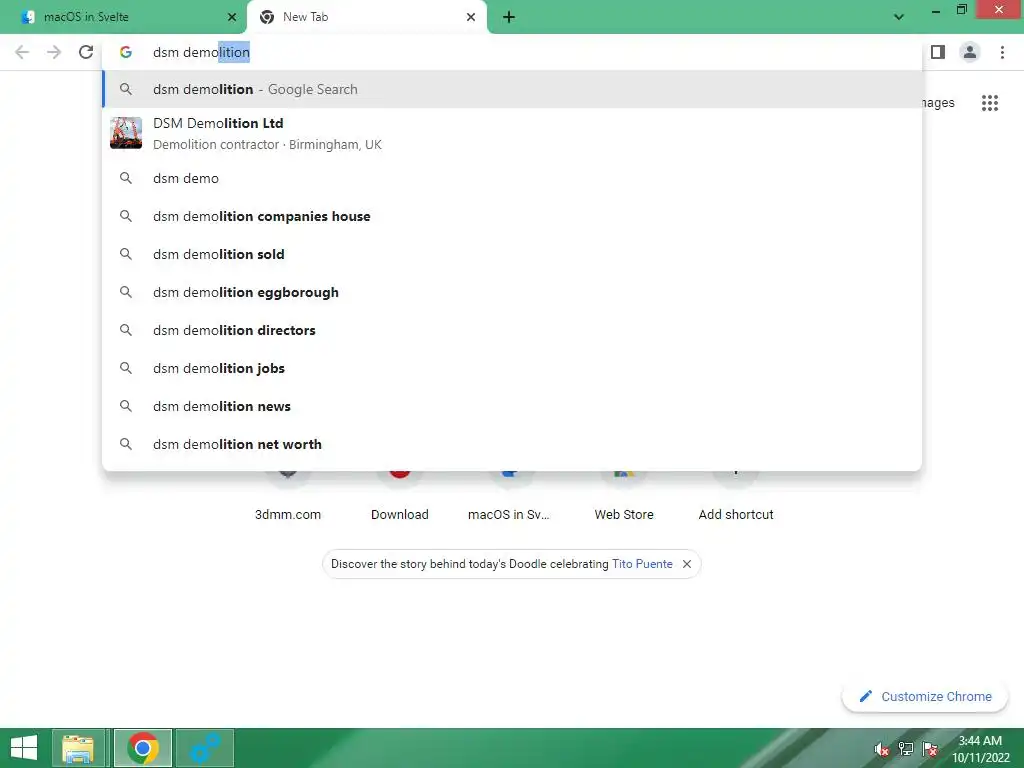The image size is (1024, 768).
Task: Click the taskbar clock showing 3:44 AM
Action: pyautogui.click(x=980, y=748)
